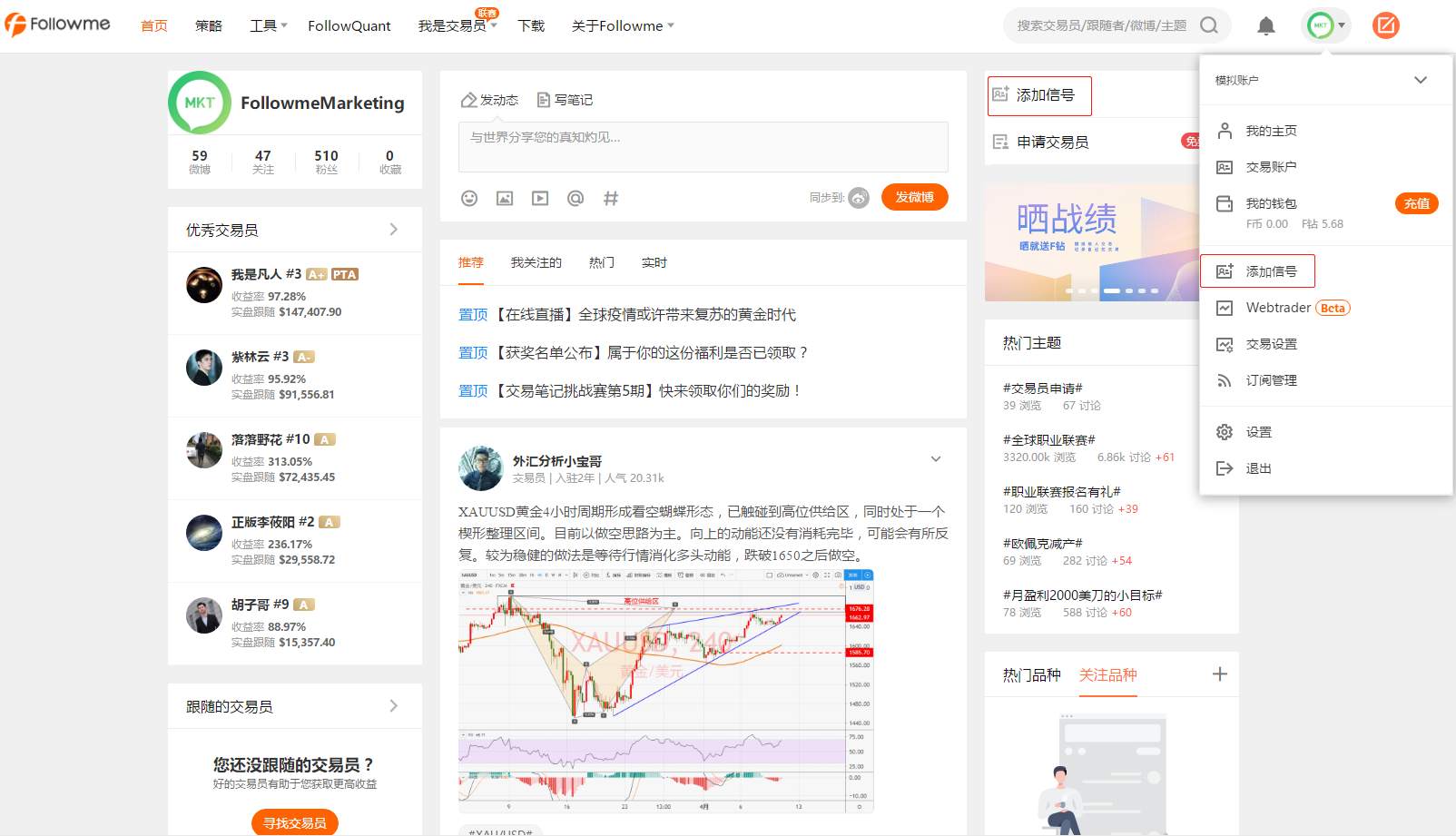Click Webtrader chart icon

coord(1225,308)
